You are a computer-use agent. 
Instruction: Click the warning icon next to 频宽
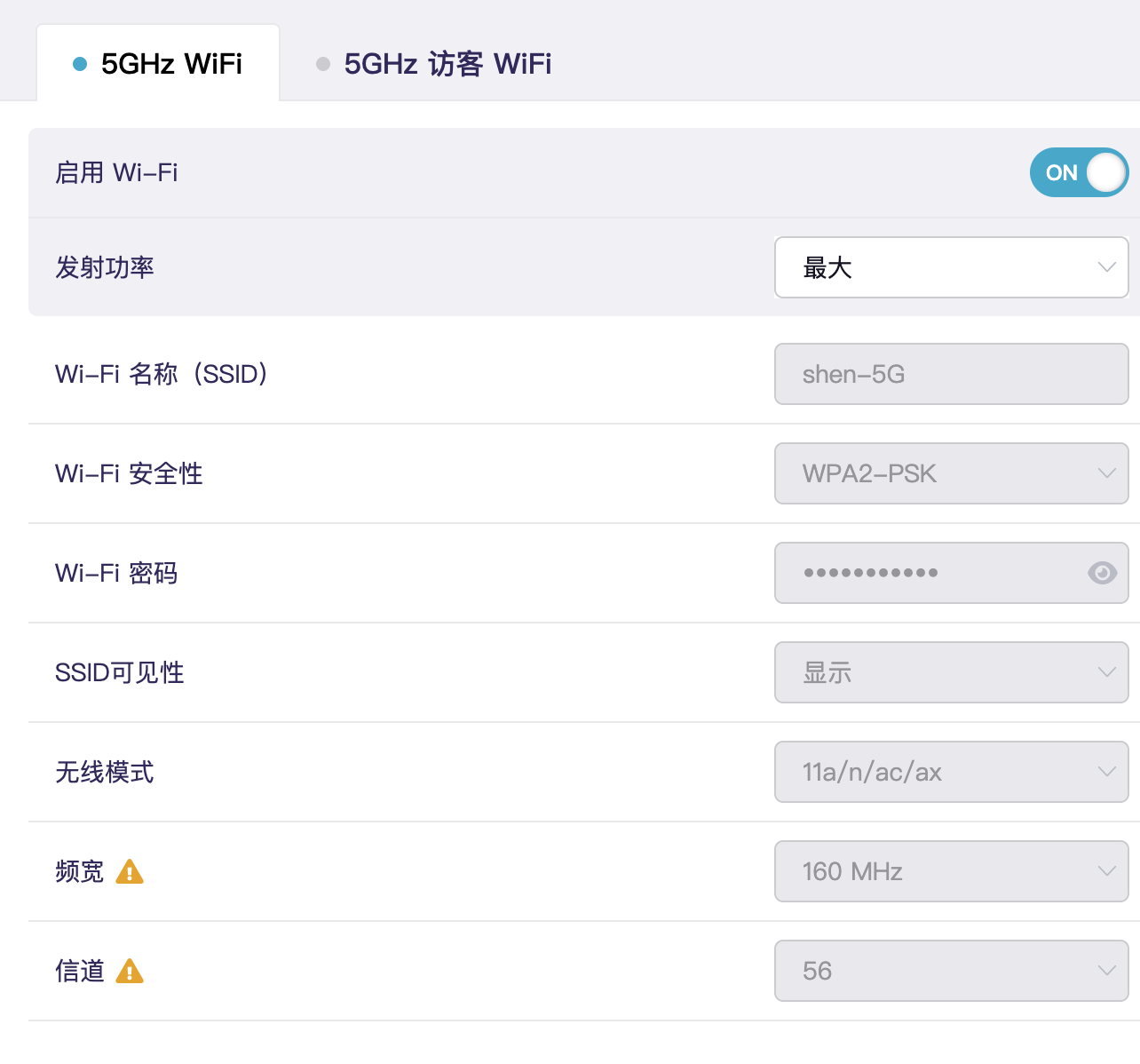click(x=130, y=872)
